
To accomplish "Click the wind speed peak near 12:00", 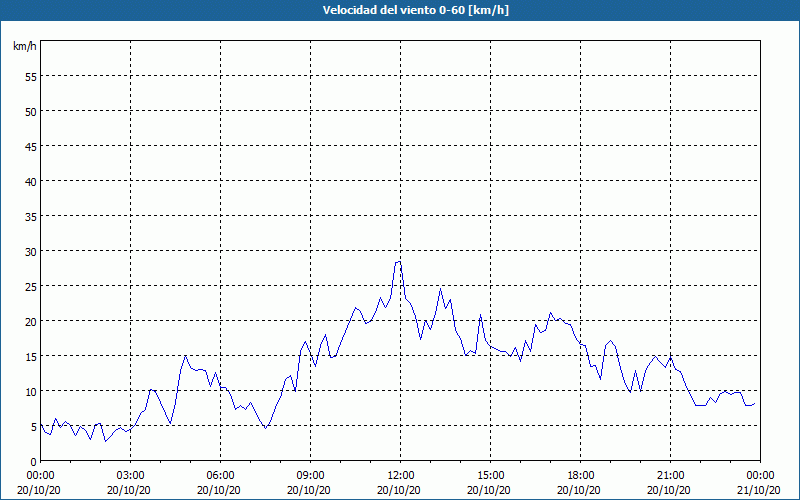I will click(398, 262).
